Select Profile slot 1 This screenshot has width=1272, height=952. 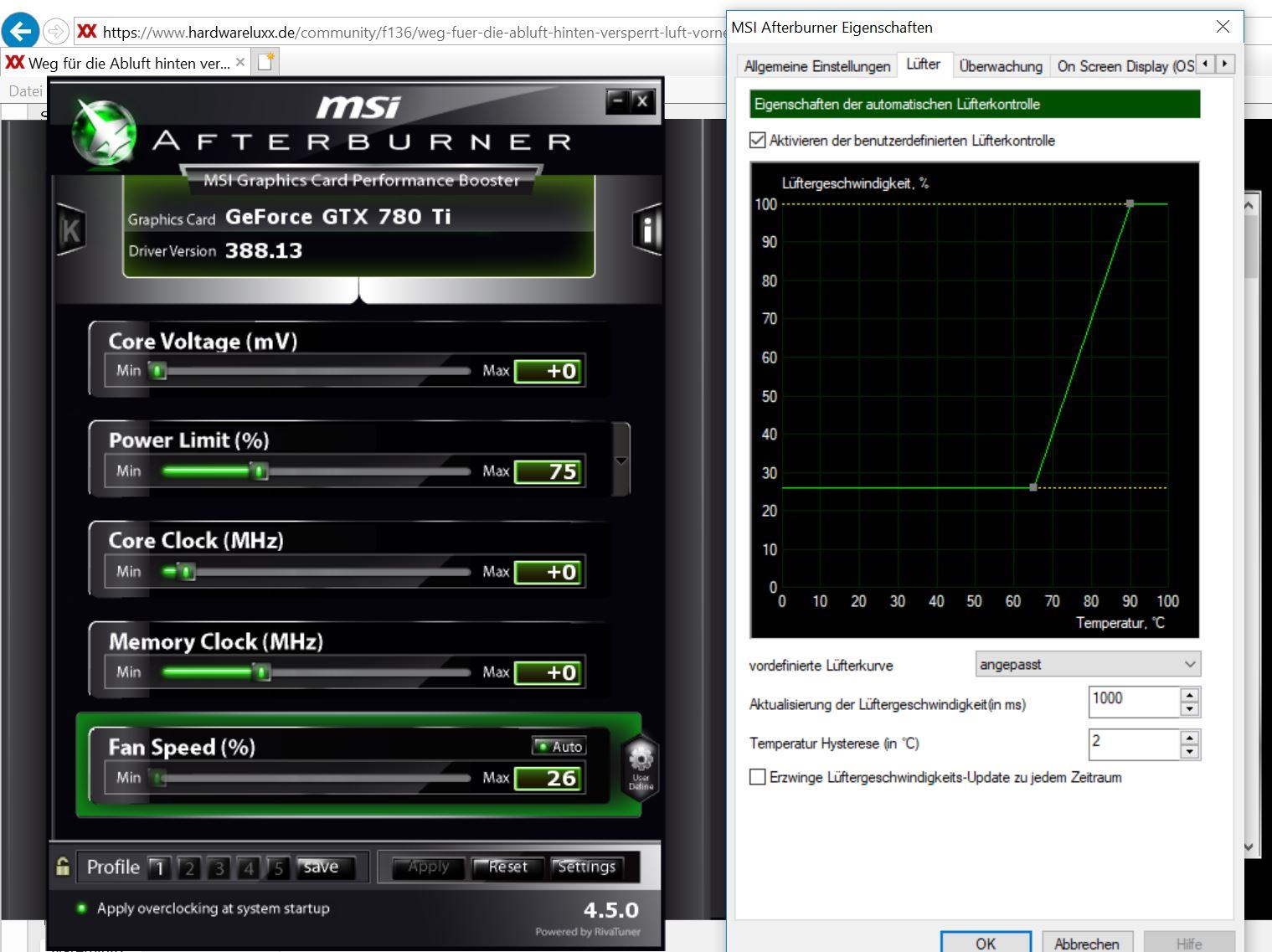pos(159,868)
